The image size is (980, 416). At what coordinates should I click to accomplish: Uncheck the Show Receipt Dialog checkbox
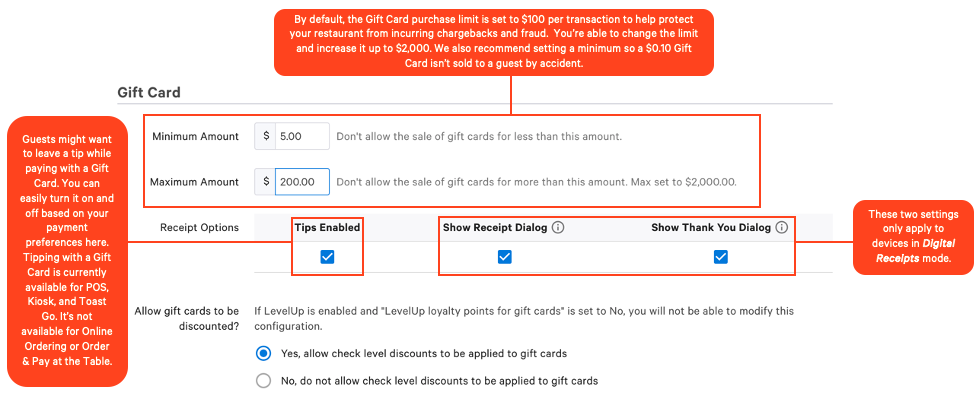(504, 257)
